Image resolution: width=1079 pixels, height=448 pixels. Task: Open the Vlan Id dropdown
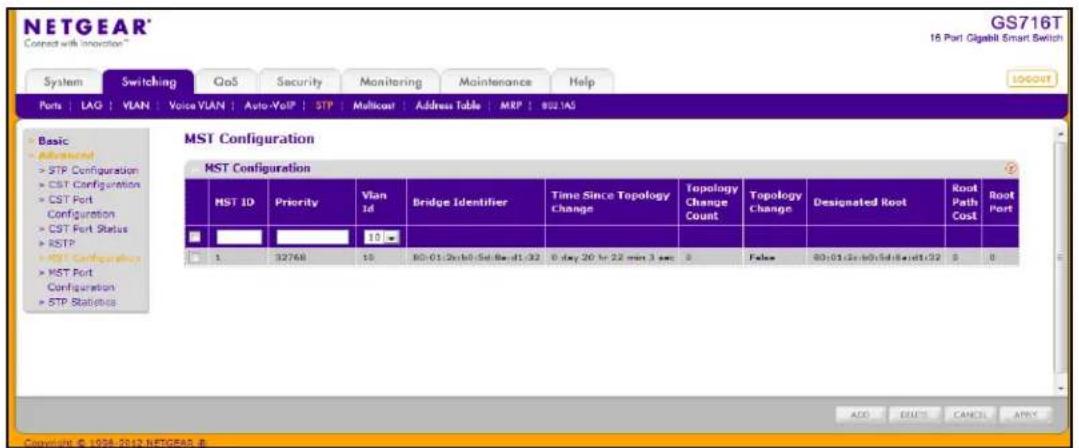tap(383, 237)
